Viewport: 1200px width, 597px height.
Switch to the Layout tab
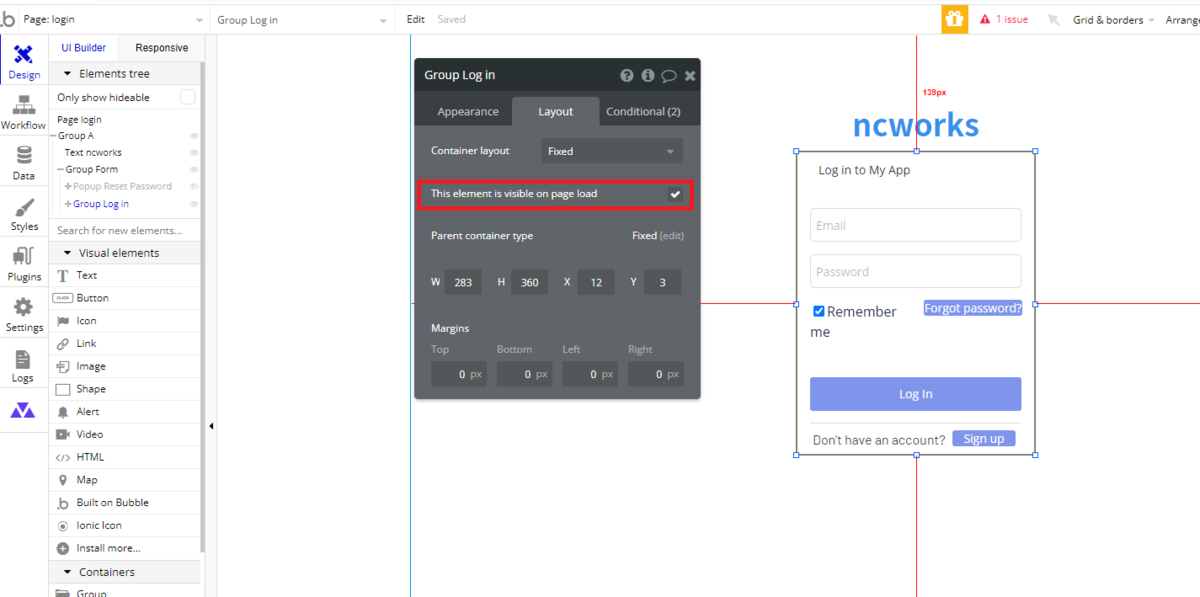pyautogui.click(x=556, y=112)
